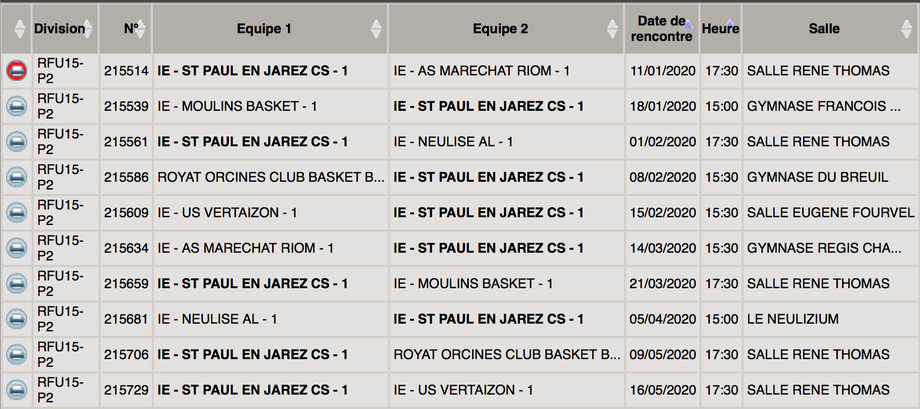Viewport: 920px width, 409px height.
Task: Click the red-circled printer icon for match 215514
Action: tap(16, 71)
